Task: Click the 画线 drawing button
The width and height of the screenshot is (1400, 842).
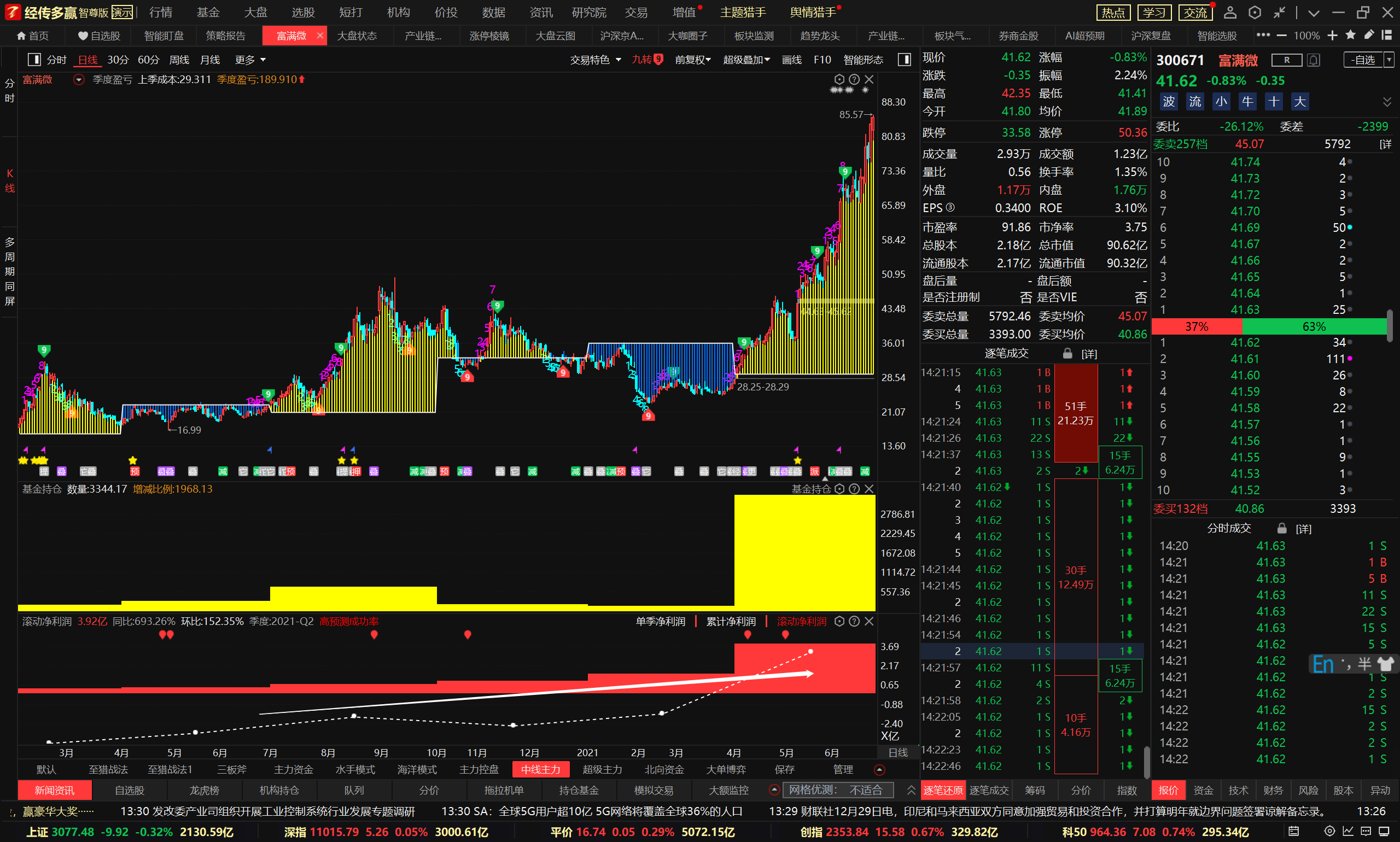Action: pyautogui.click(x=792, y=60)
